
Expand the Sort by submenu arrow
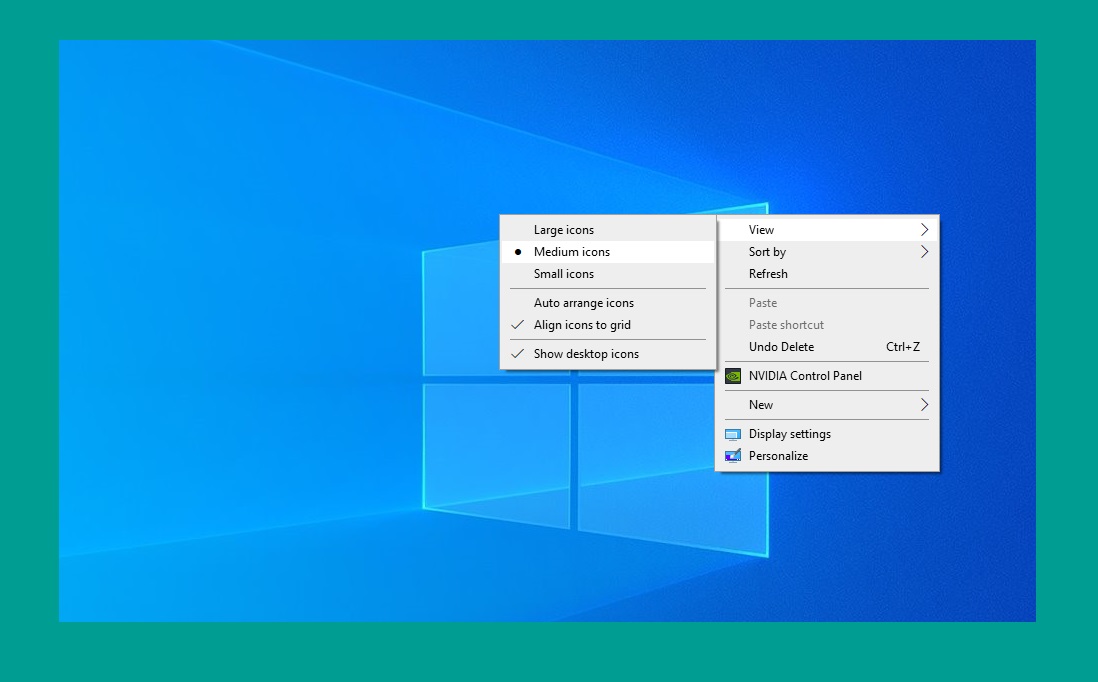pyautogui.click(x=924, y=252)
